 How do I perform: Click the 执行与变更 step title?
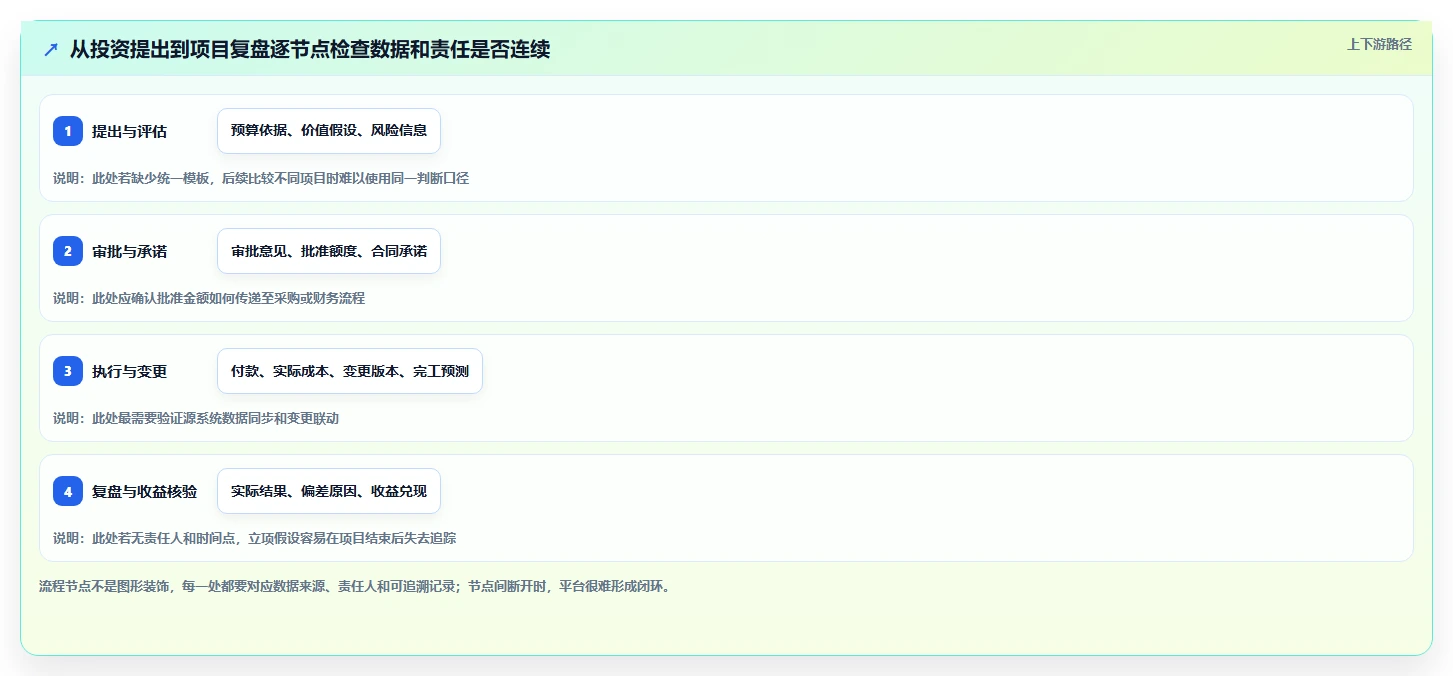[129, 371]
